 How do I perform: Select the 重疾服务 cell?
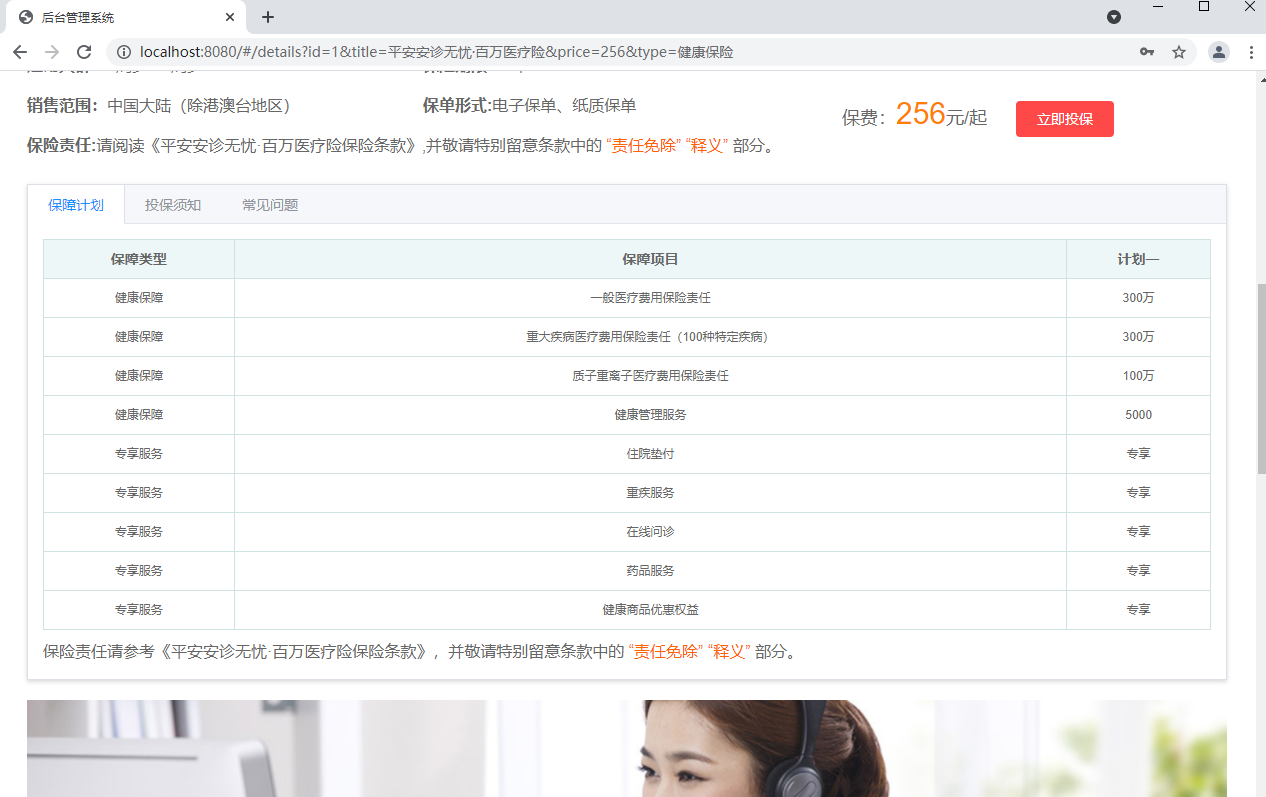650,492
